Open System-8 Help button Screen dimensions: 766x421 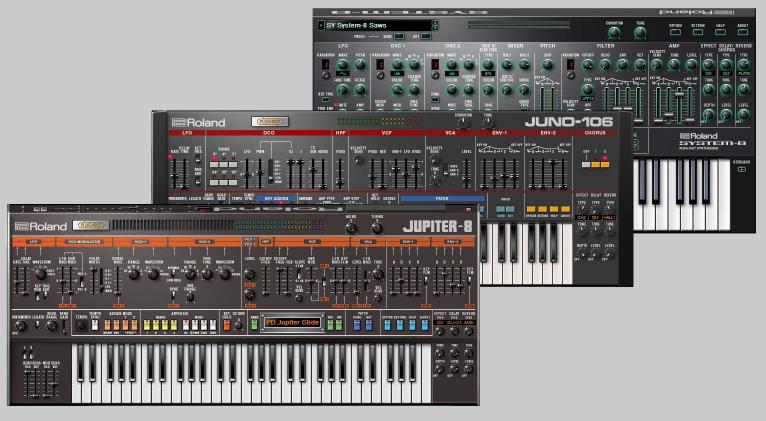click(x=721, y=32)
